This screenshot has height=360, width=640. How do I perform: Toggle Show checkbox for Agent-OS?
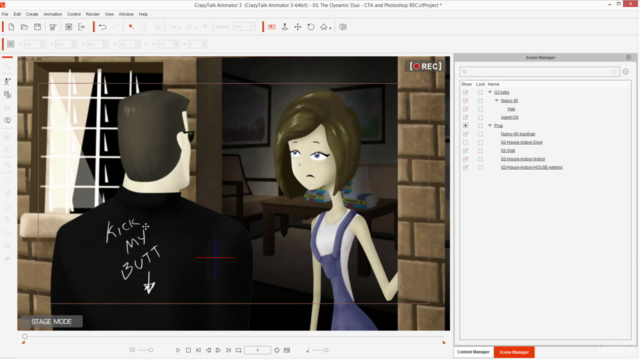465,117
